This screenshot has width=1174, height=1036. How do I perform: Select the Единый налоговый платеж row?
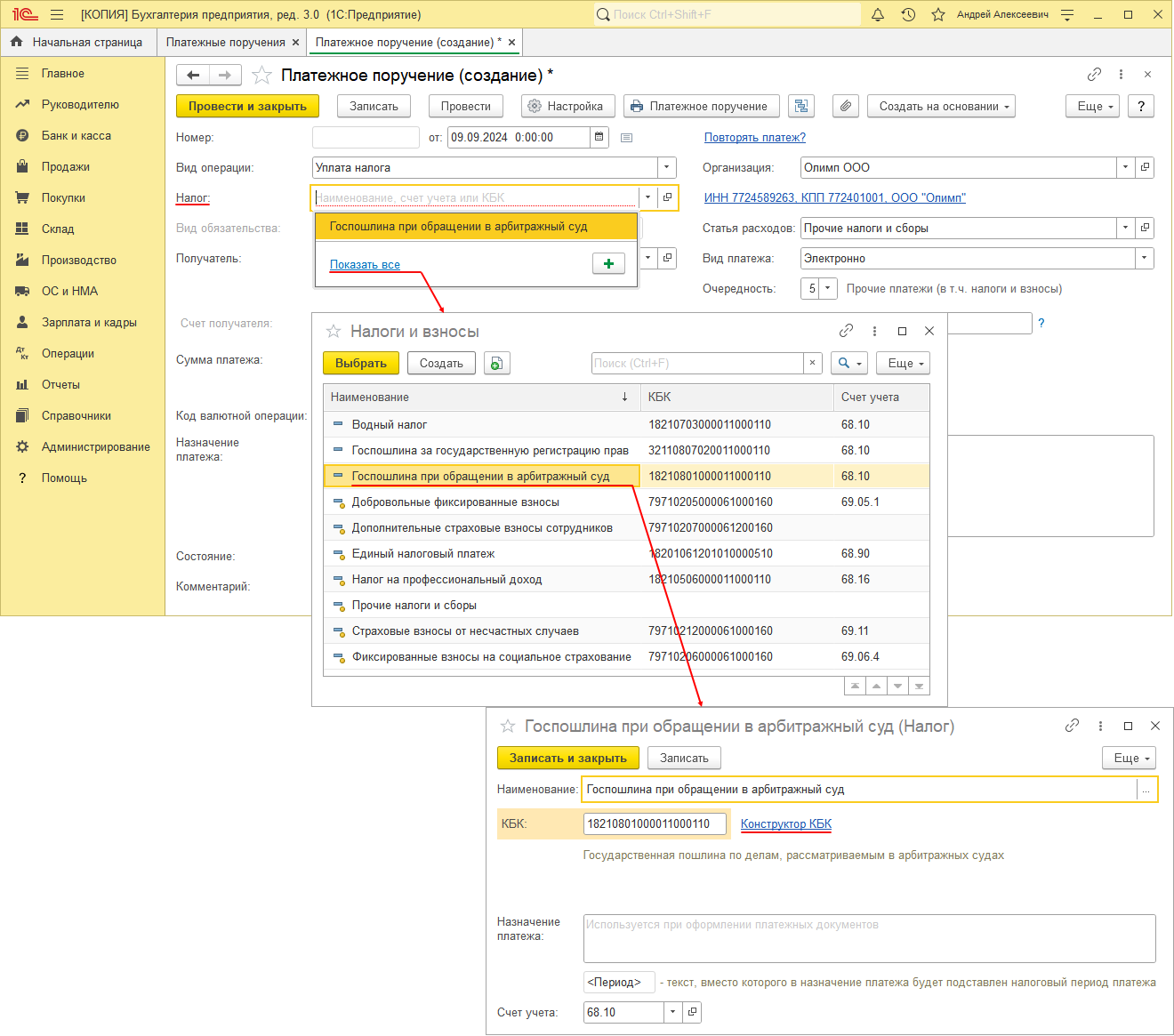click(423, 553)
